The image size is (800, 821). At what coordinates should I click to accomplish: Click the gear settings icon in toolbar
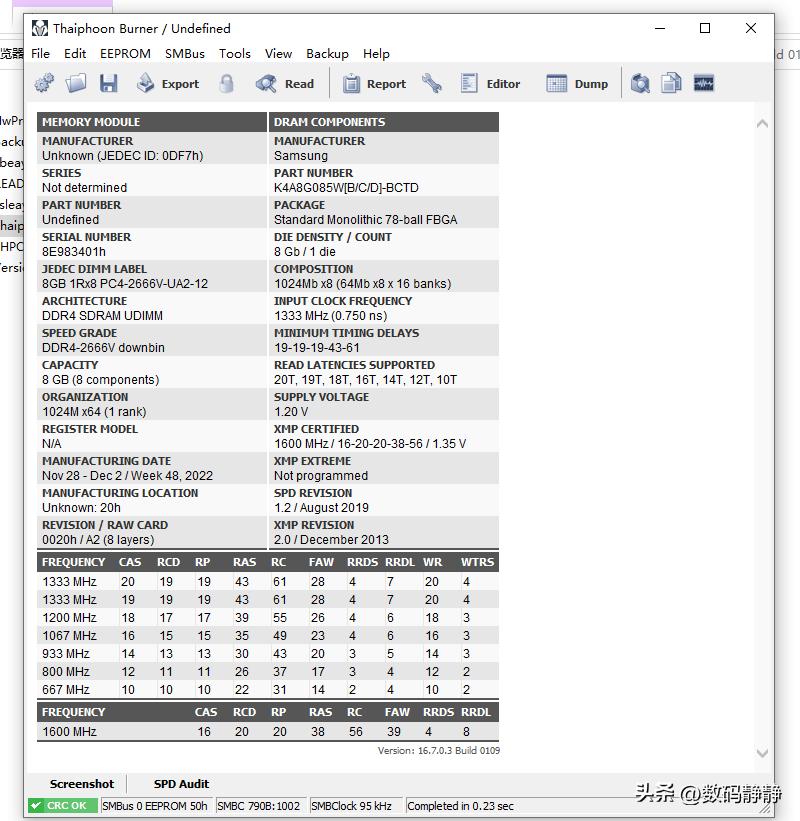tap(45, 84)
